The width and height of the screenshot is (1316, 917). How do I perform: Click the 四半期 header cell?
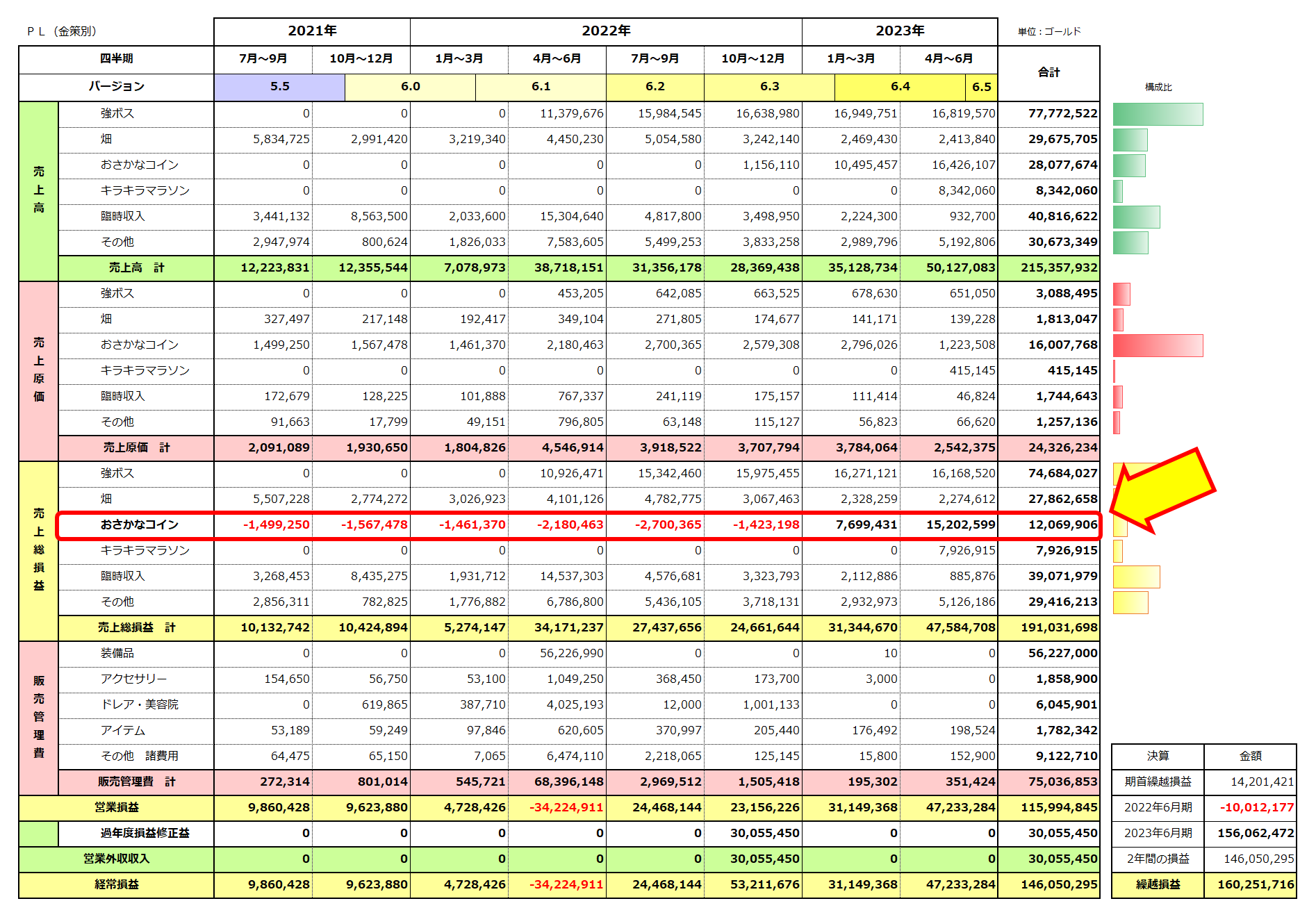coord(117,59)
